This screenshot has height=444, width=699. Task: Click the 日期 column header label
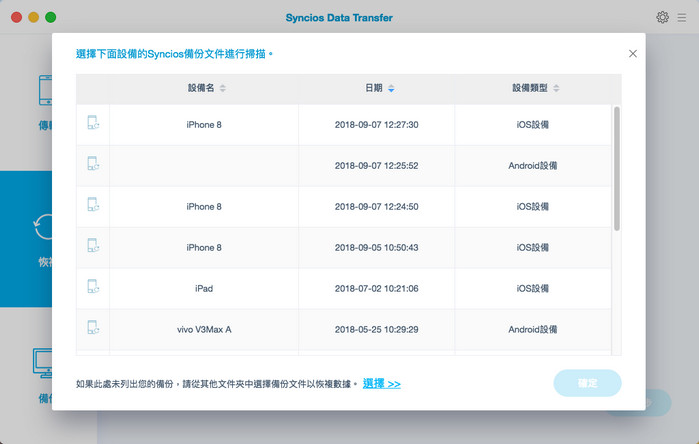click(374, 88)
